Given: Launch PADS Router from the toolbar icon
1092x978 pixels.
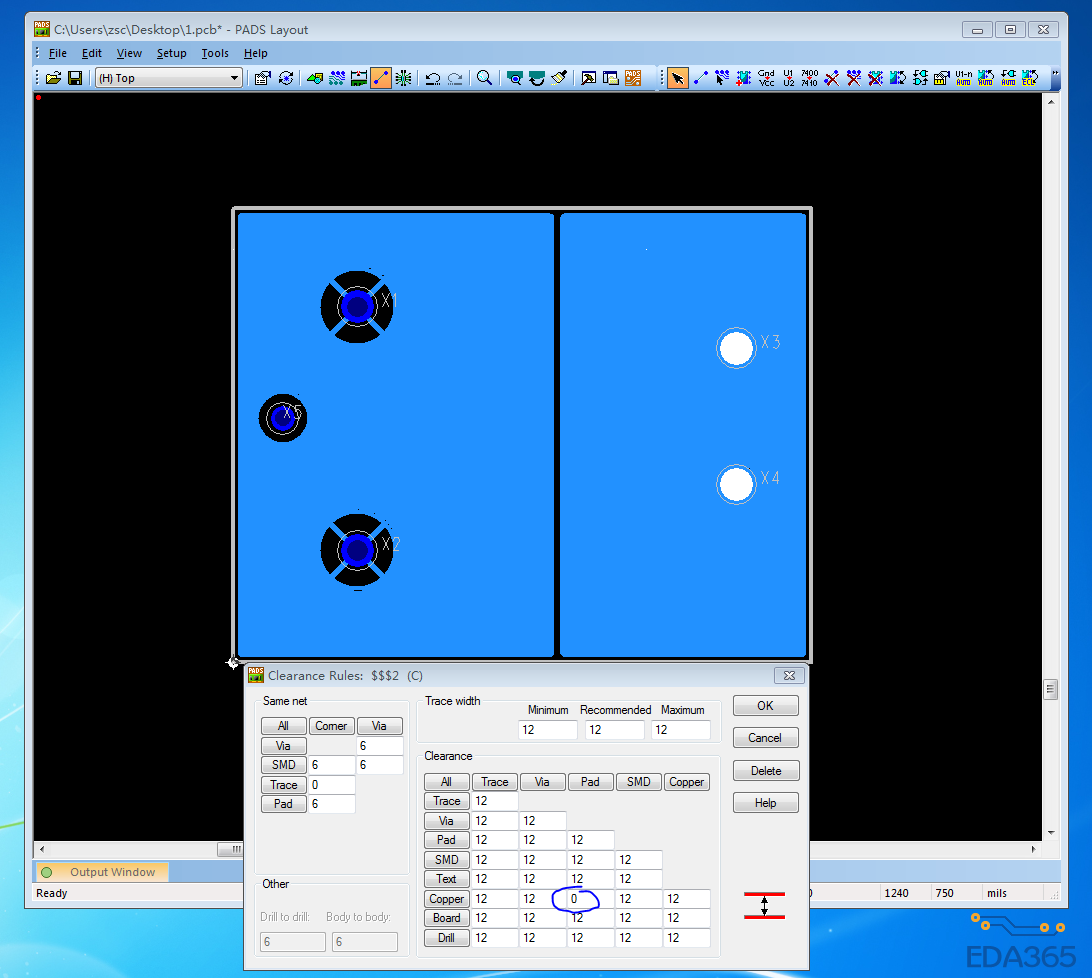Looking at the screenshot, I should pos(633,78).
